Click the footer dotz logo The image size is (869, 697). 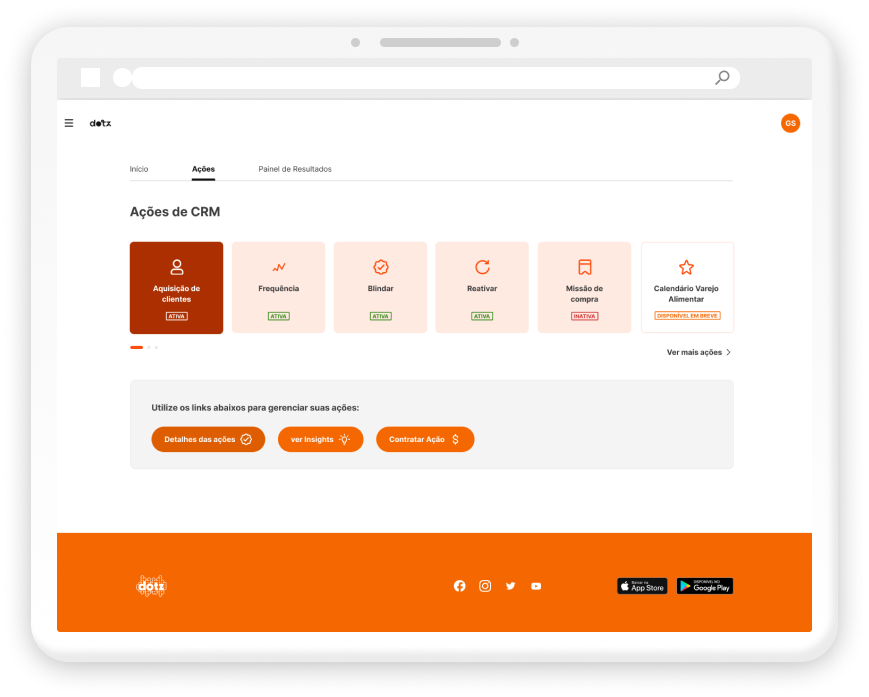point(151,586)
